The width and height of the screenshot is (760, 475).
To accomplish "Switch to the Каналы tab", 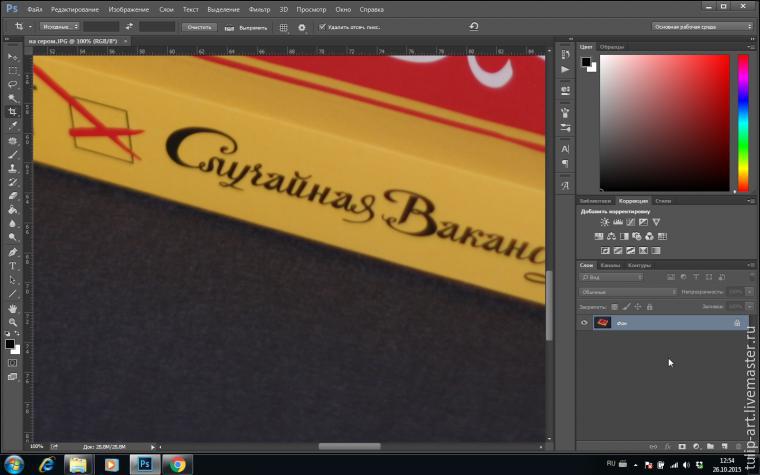I will coord(610,265).
